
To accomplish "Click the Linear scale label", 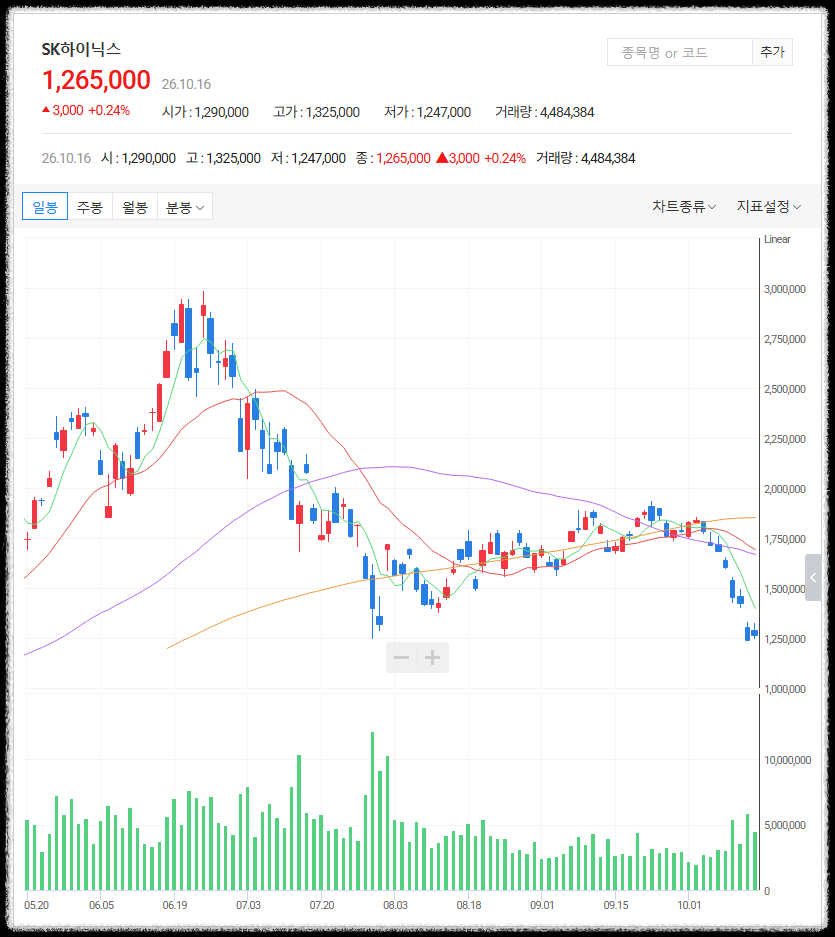I will (777, 239).
